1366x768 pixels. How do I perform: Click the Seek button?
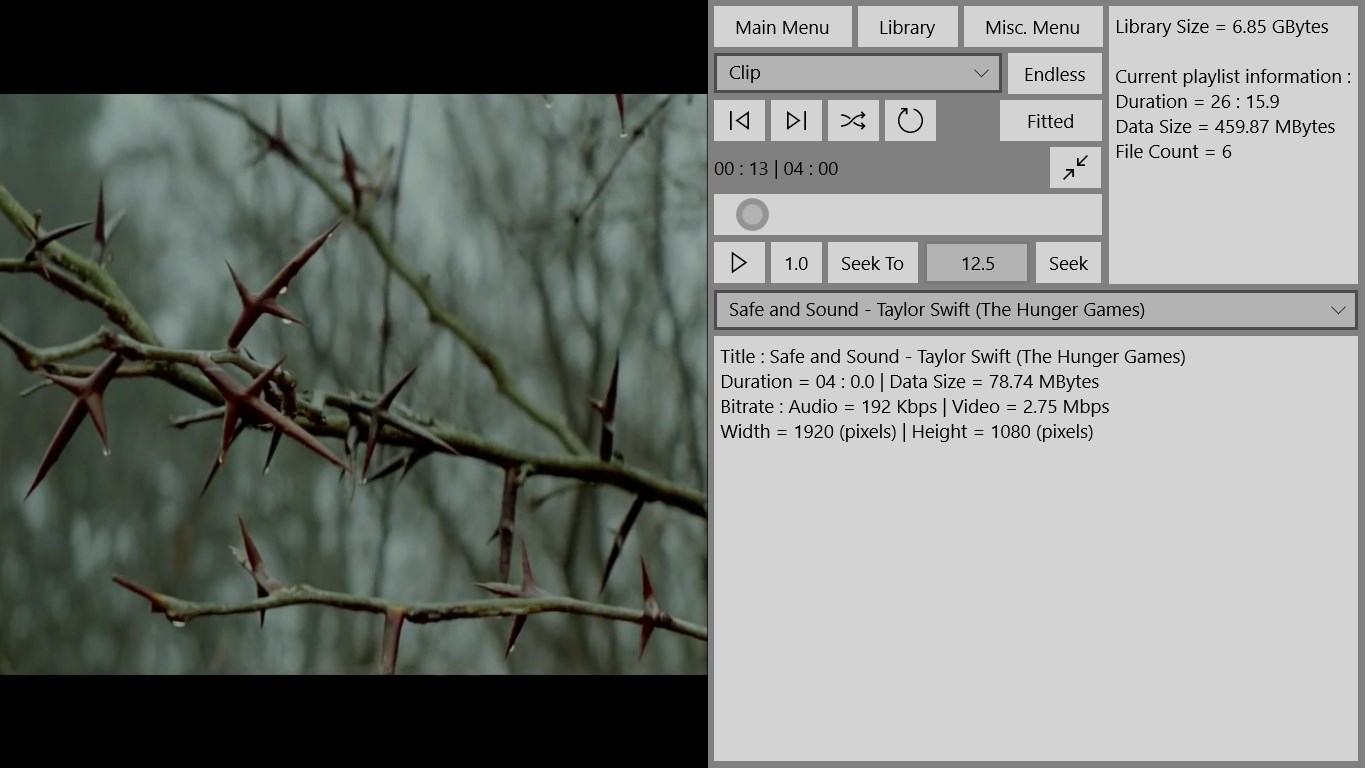pos(1068,263)
